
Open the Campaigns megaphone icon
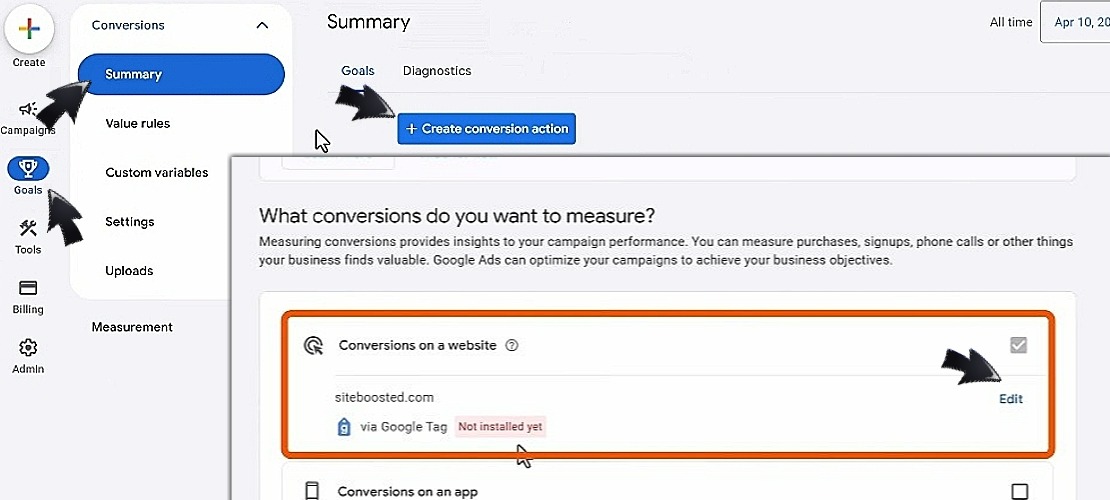28,109
